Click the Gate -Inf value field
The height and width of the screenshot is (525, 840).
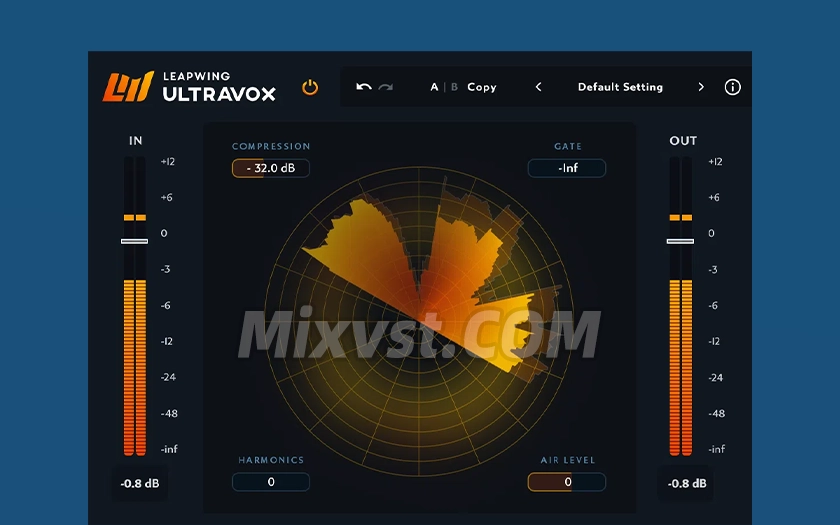click(x=567, y=168)
